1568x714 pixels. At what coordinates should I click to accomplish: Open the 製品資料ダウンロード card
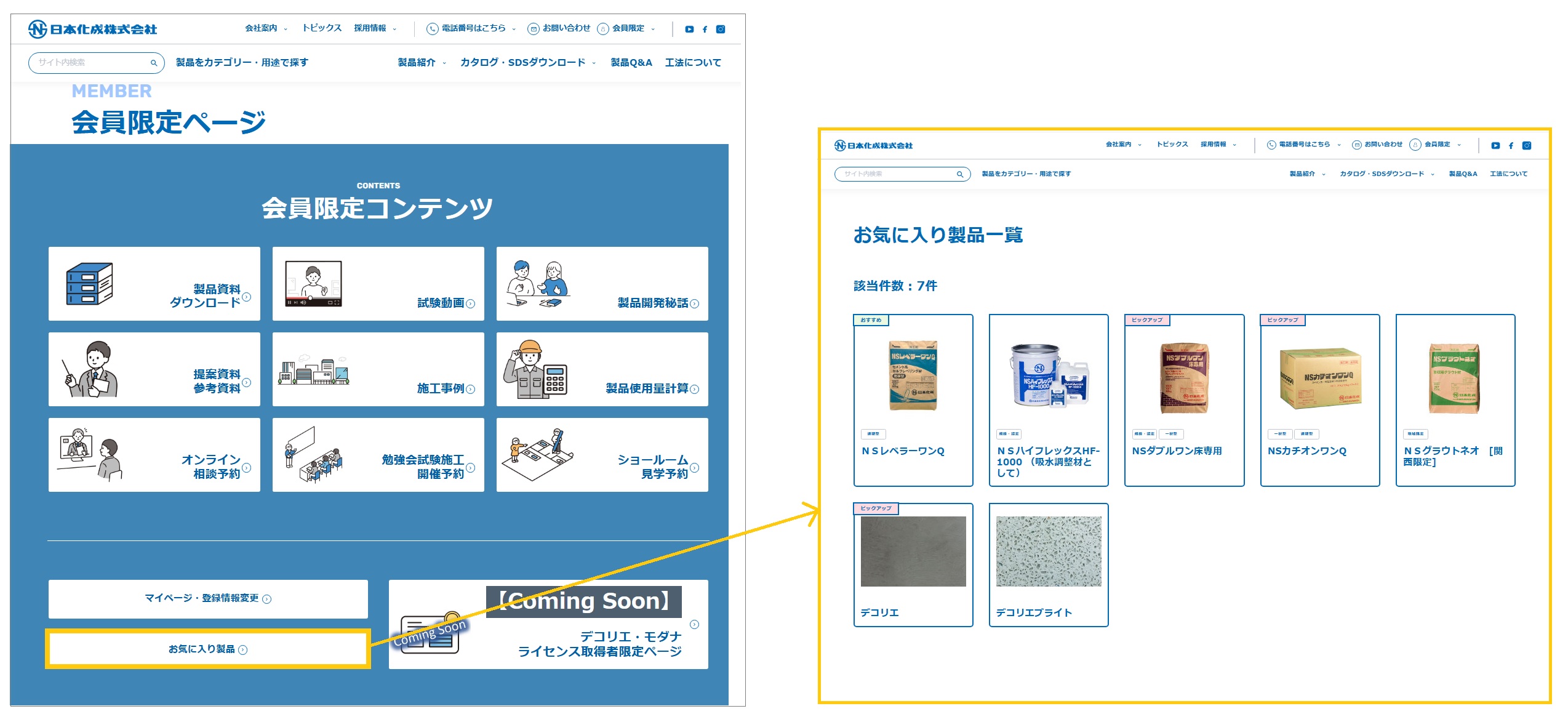(x=154, y=284)
